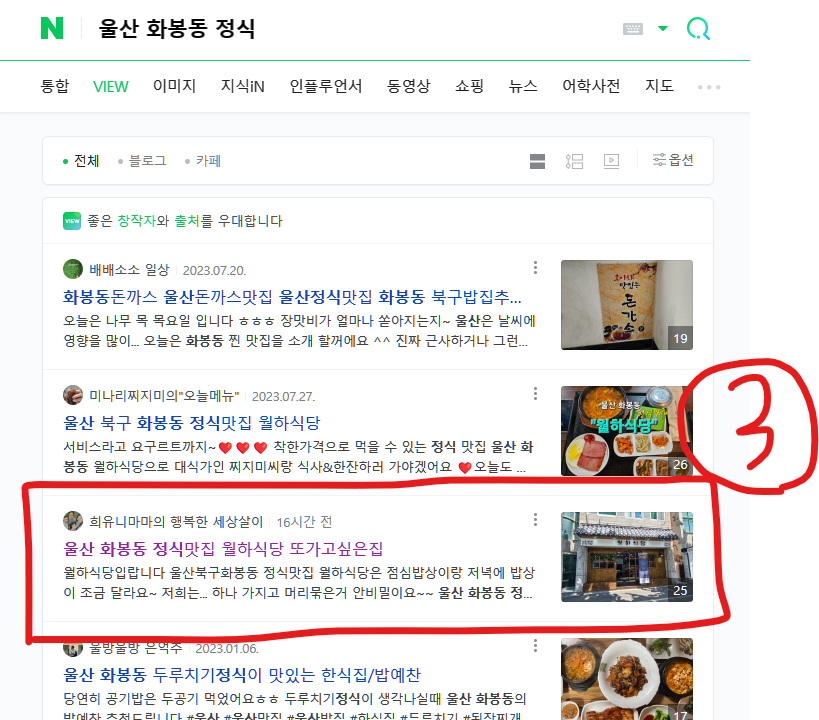Open post 울산 화봉동 두루치기정식이 맛있는 한식집/밥예찬
Viewport: 819px width, 720px height.
click(x=242, y=675)
